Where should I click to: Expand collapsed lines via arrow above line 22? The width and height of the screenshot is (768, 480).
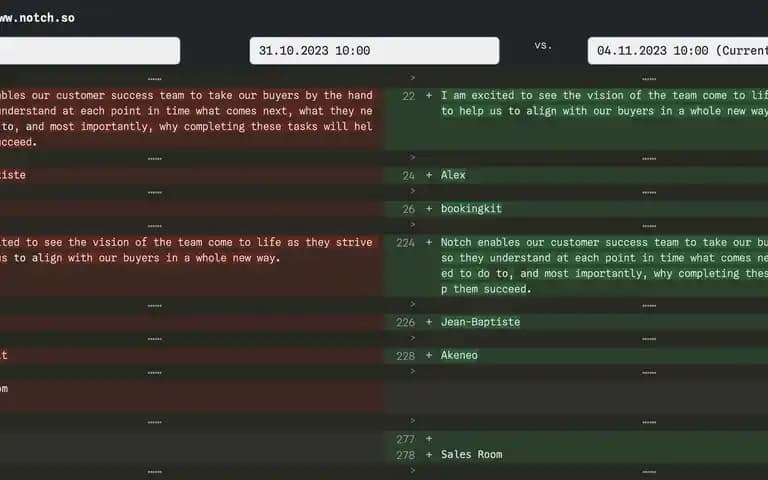point(412,77)
